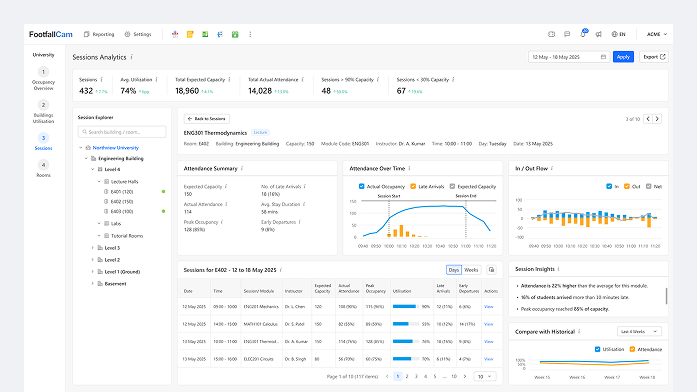The height and width of the screenshot is (392, 697).
Task: Change language via EN globe
Action: pos(618,34)
